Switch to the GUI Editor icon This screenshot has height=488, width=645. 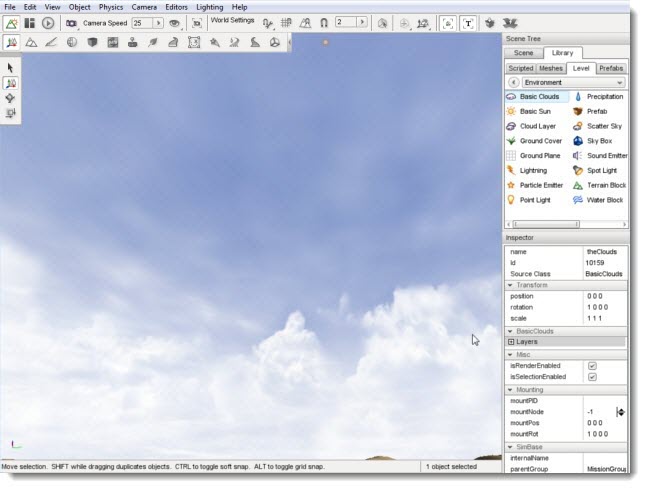pos(30,23)
